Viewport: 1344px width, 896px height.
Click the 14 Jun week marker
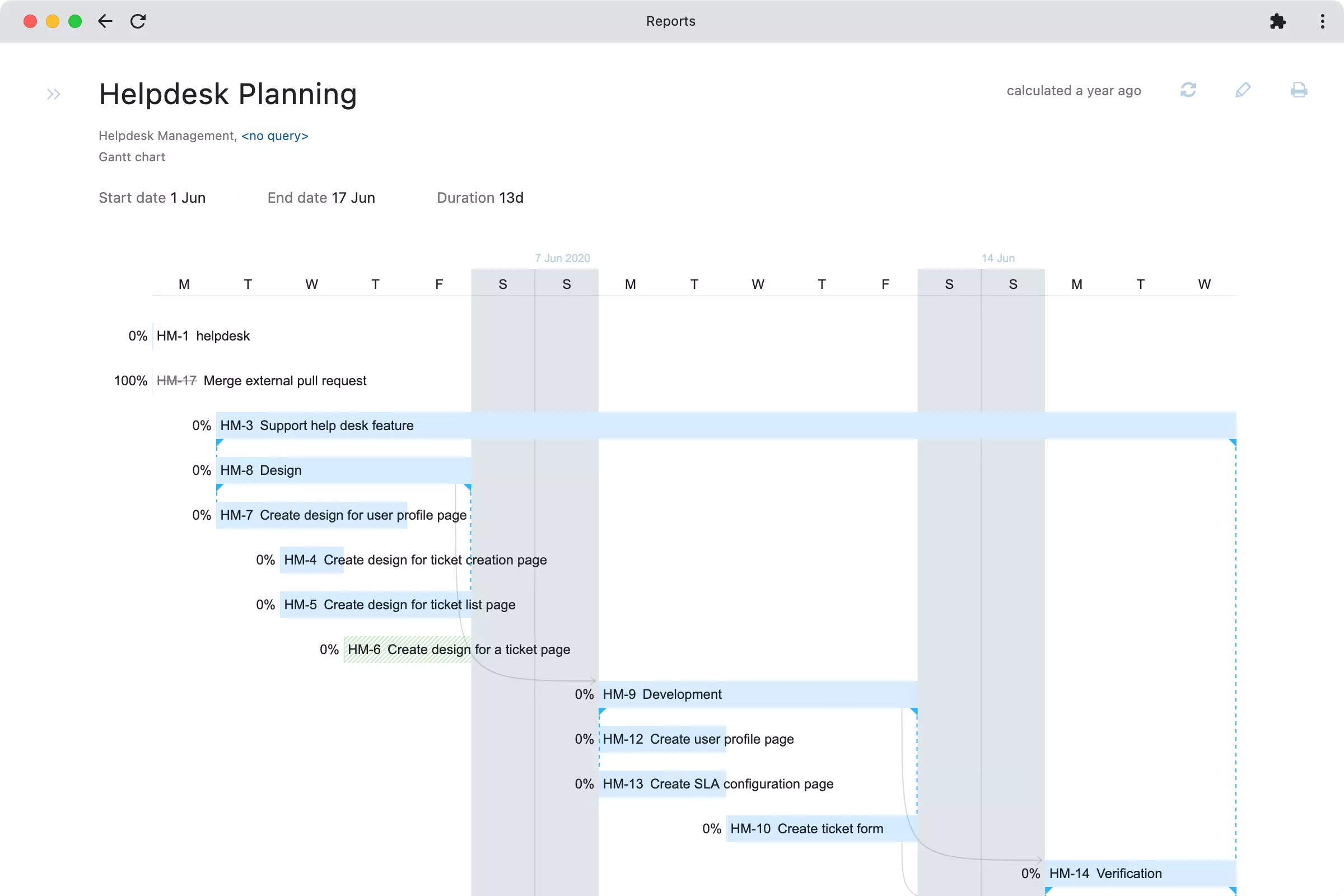click(x=998, y=258)
